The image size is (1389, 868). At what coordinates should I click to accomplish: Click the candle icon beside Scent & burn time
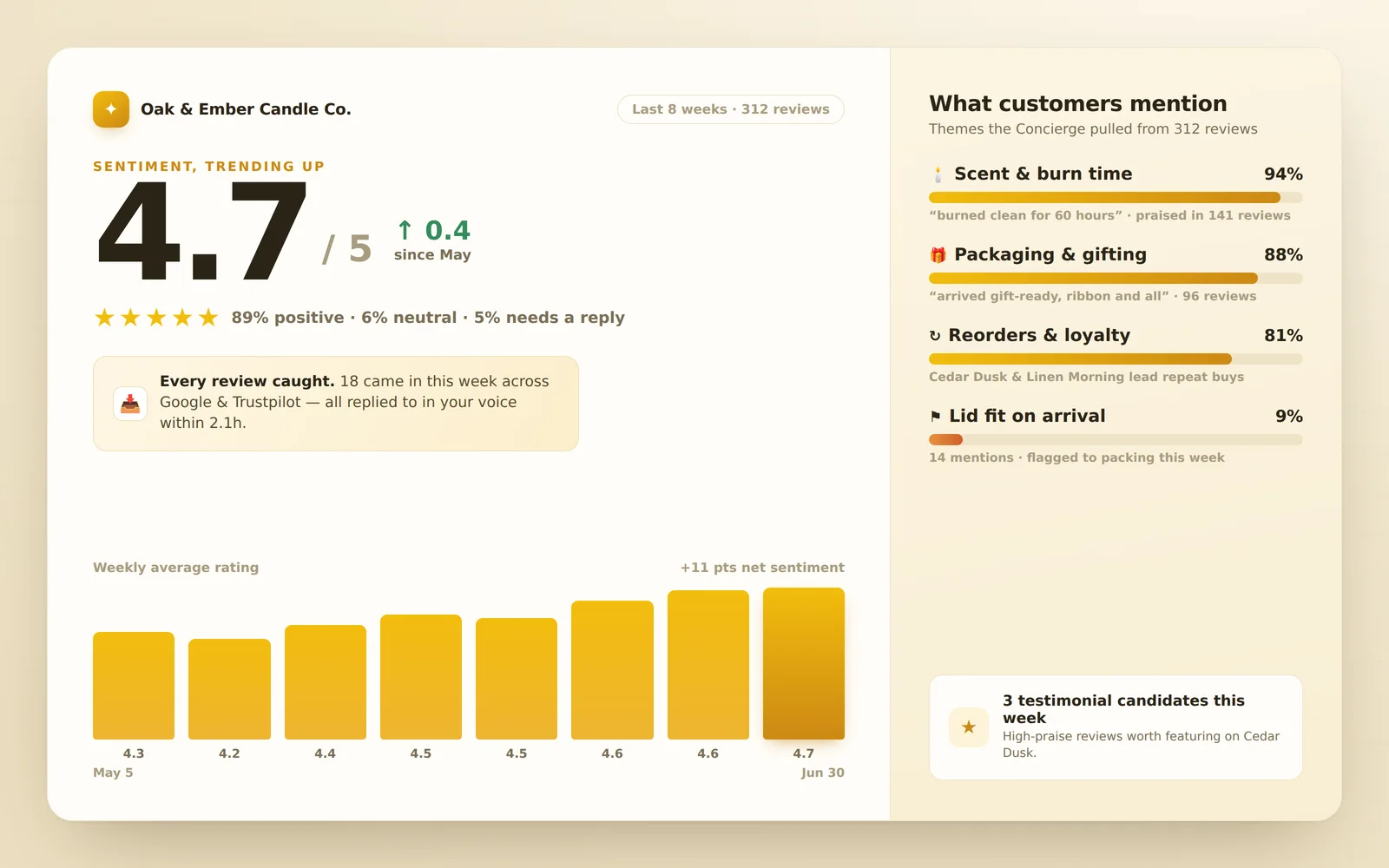coord(938,174)
